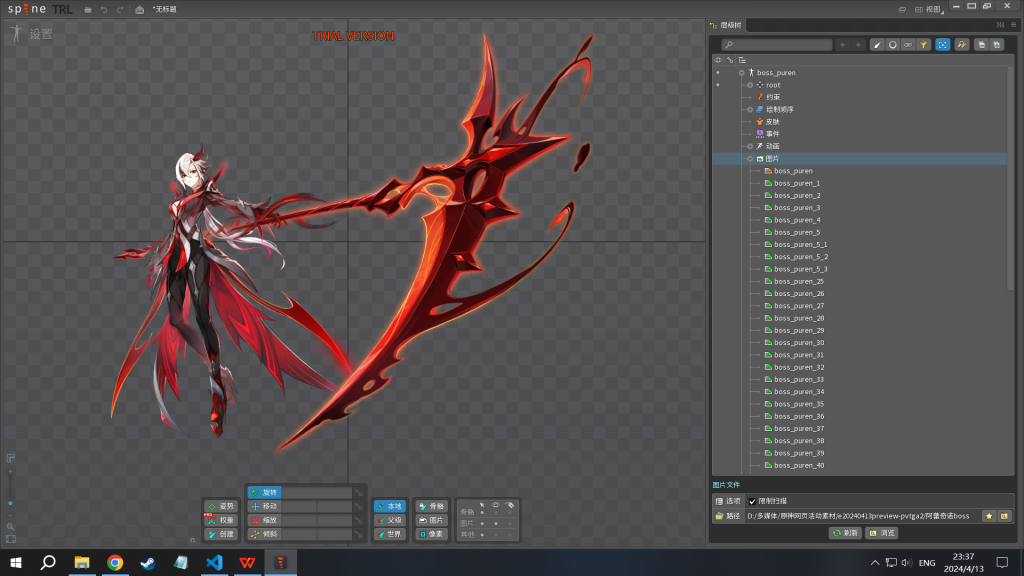Click the 选项 (Options) label
The height and width of the screenshot is (576, 1024).
(728, 502)
